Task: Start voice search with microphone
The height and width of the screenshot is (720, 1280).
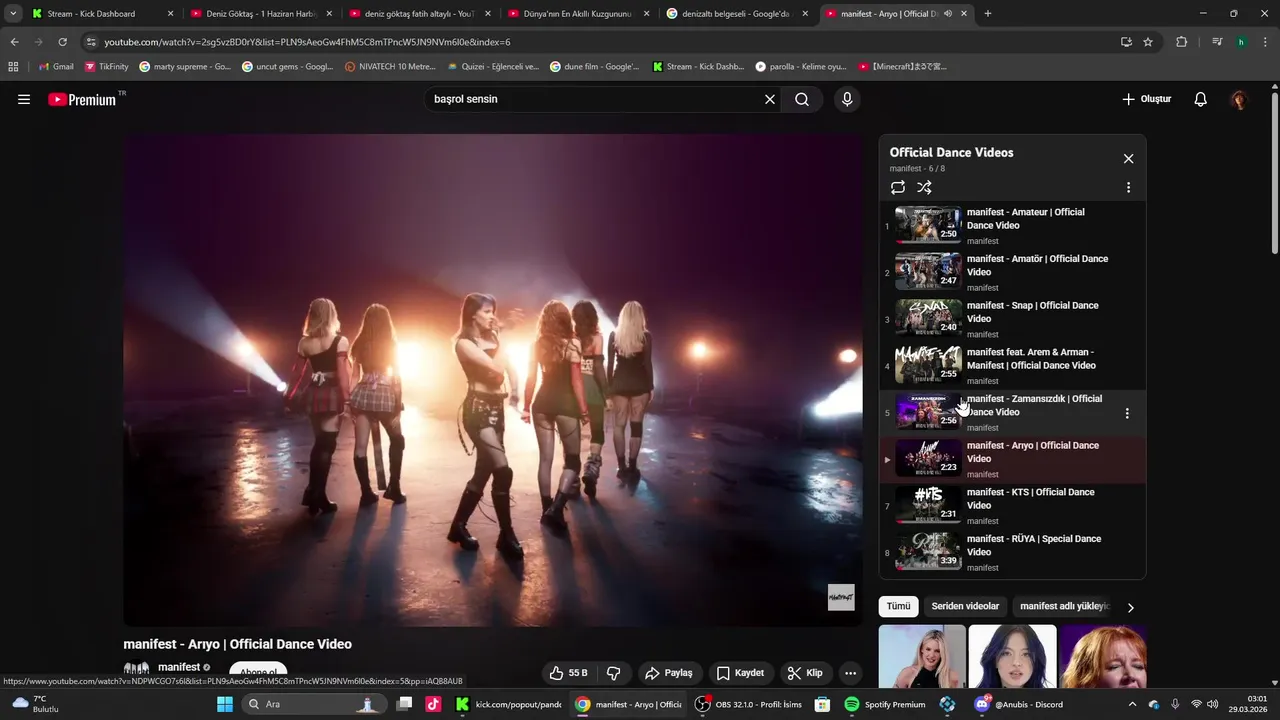Action: (847, 99)
